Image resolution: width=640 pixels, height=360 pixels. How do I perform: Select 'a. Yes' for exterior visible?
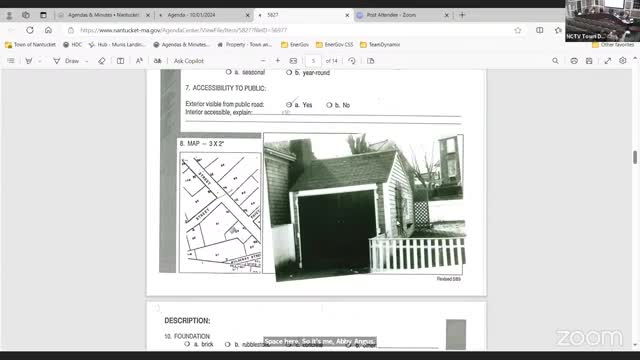(289, 105)
